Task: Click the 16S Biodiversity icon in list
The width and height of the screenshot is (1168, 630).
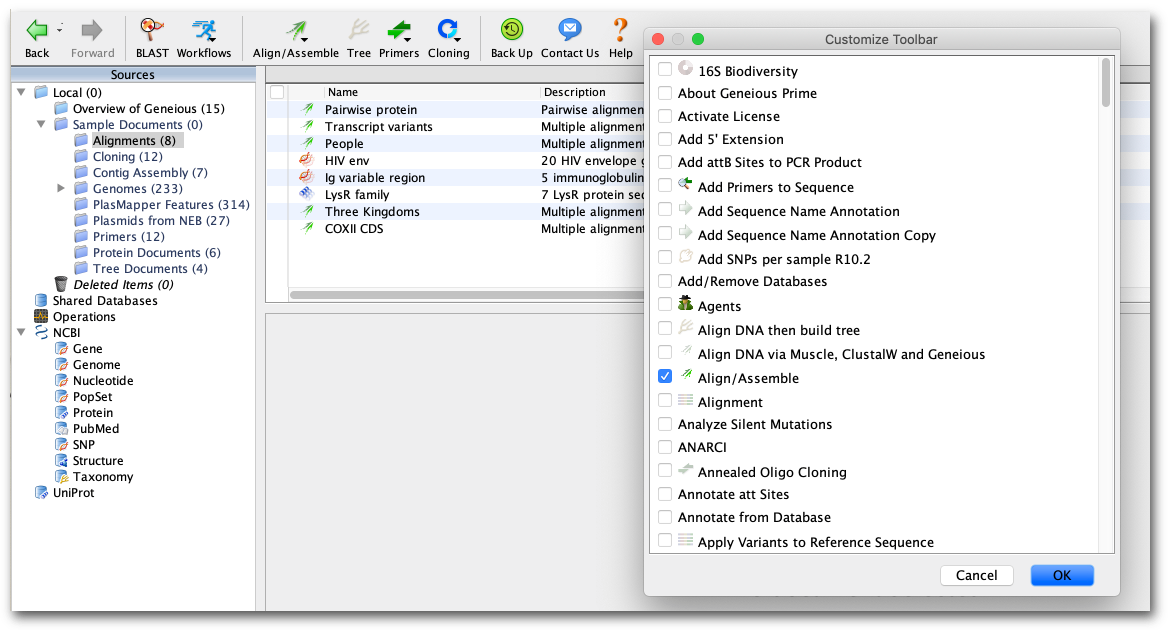Action: click(x=685, y=68)
